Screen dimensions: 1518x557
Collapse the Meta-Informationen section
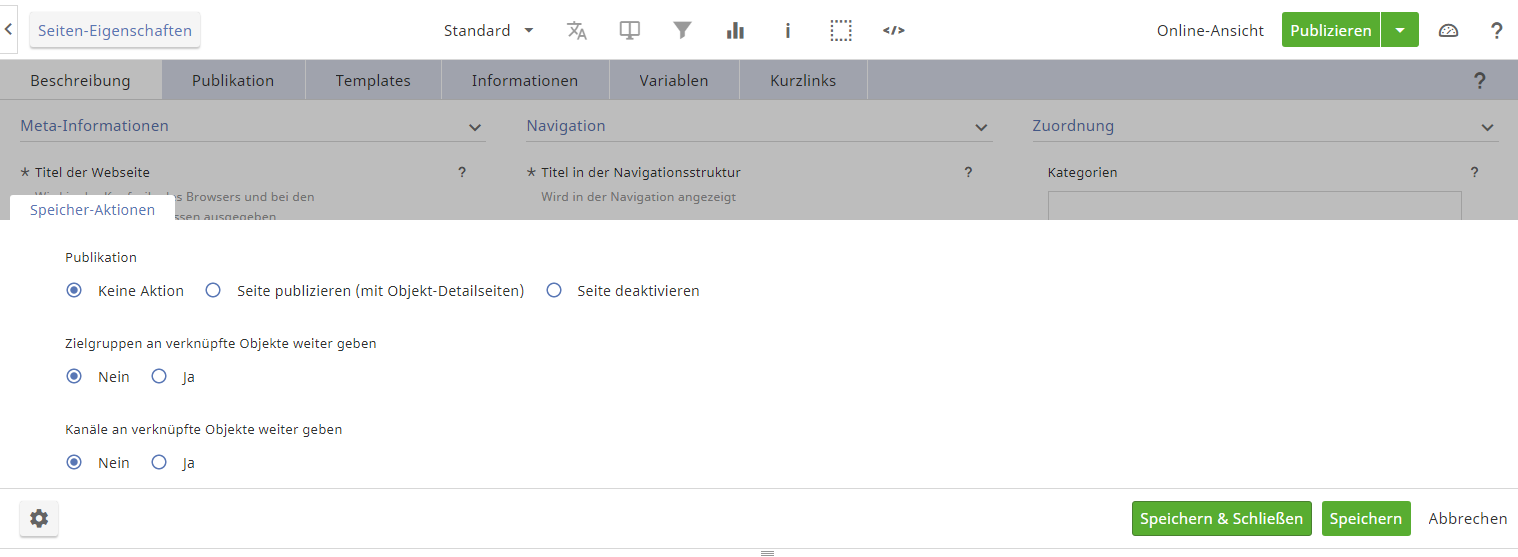475,127
